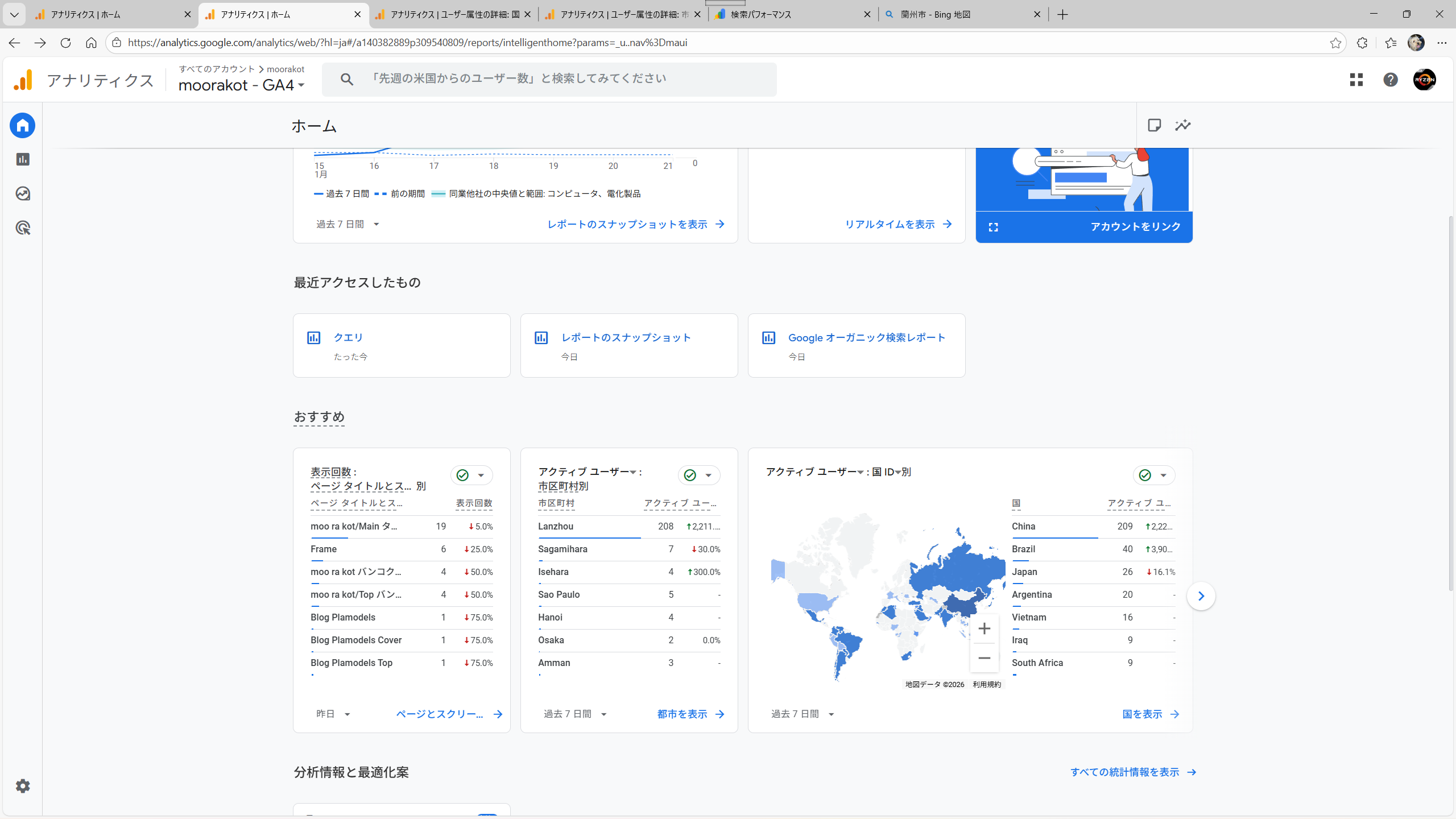
Task: Click the fullscreen icon on link-account card
Action: 994,227
